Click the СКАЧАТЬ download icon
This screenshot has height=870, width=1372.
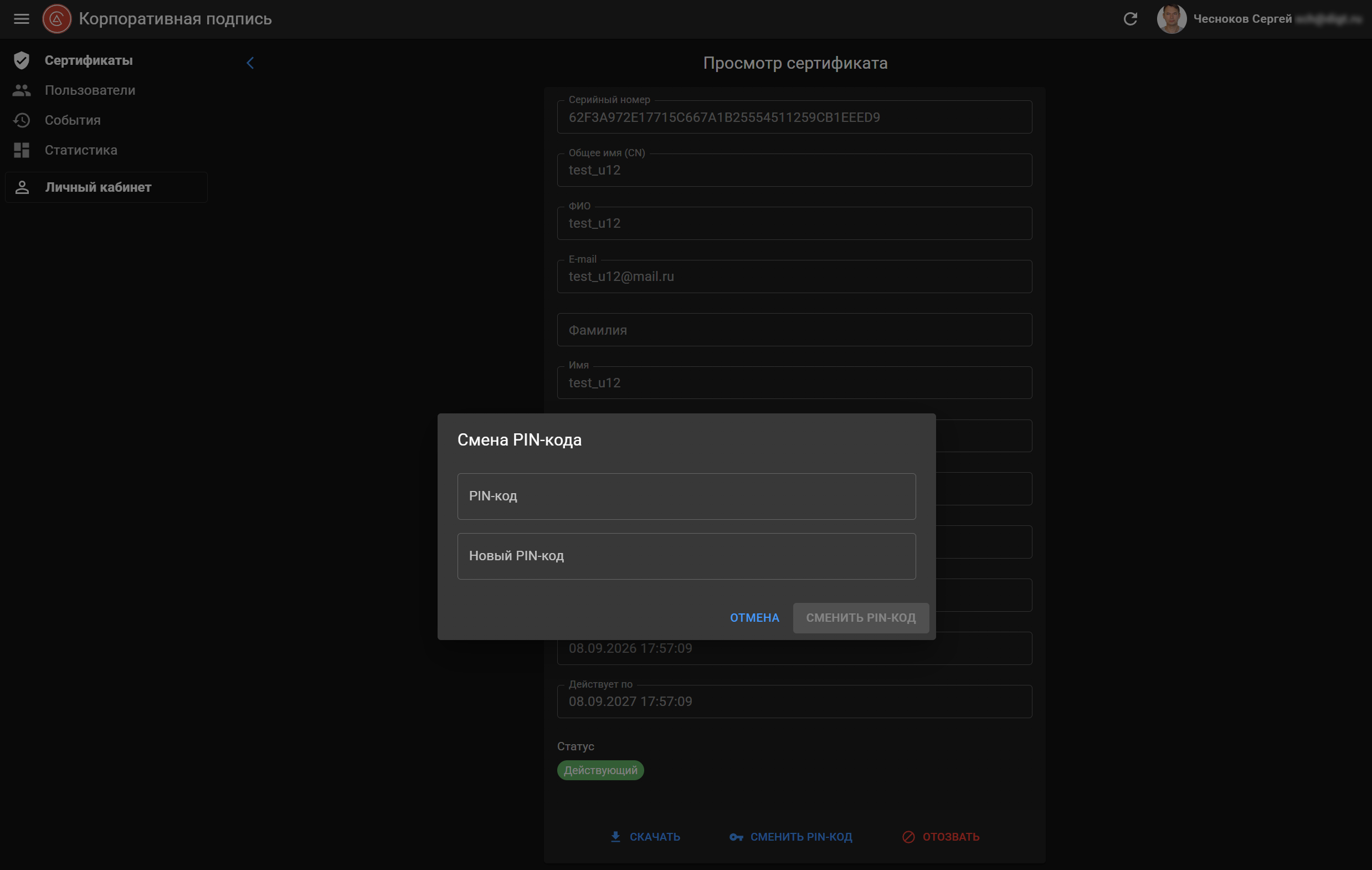pos(615,836)
